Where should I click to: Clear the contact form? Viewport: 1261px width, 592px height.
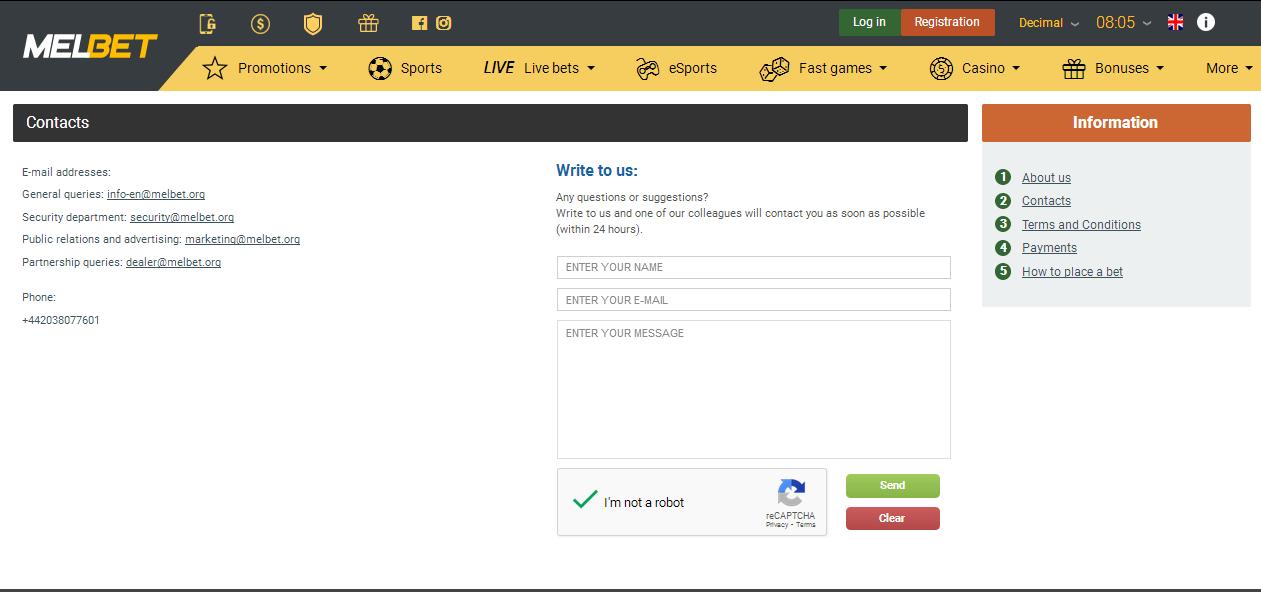(x=893, y=518)
